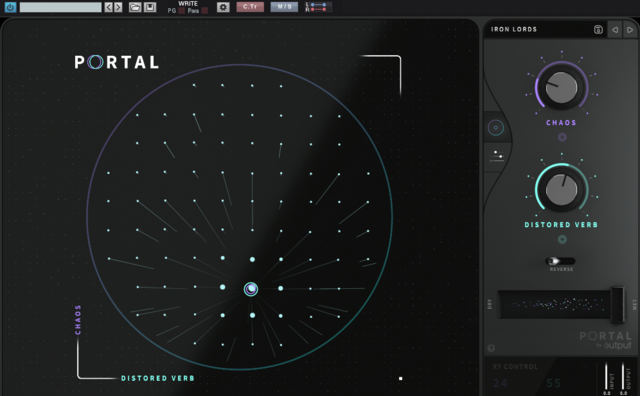This screenshot has height=396, width=640.
Task: Toggle the REVERSE switch
Action: tap(560, 261)
